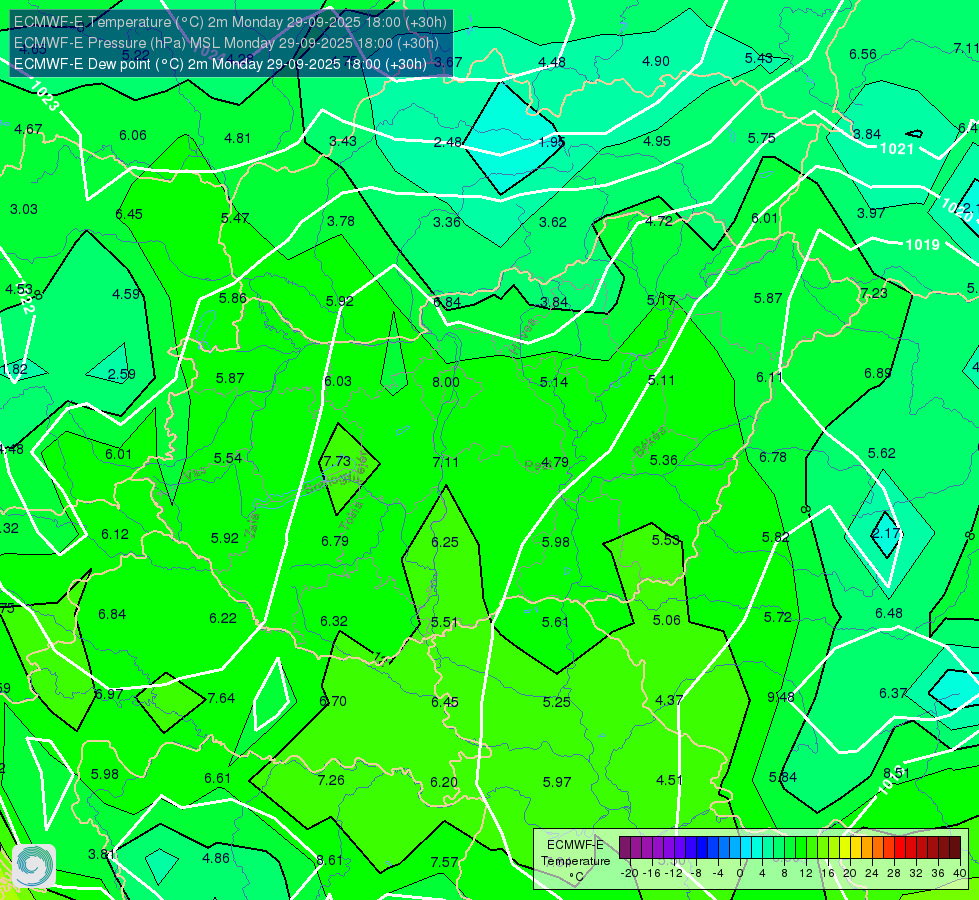Image resolution: width=979 pixels, height=900 pixels.
Task: Click the 7.64 dew point value
Action: tap(221, 698)
